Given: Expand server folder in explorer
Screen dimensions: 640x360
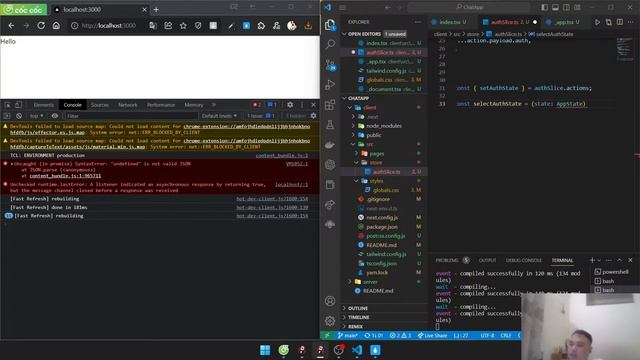Looking at the screenshot, I should [370, 282].
